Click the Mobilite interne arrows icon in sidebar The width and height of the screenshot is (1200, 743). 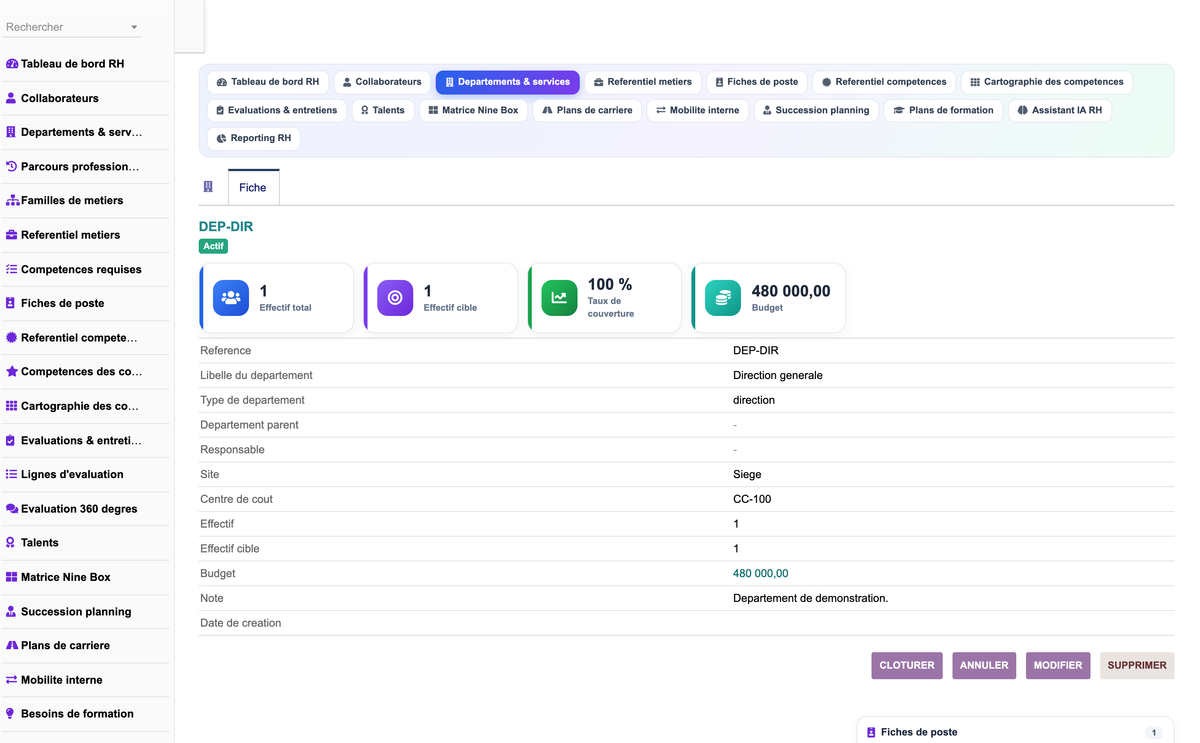pos(12,679)
